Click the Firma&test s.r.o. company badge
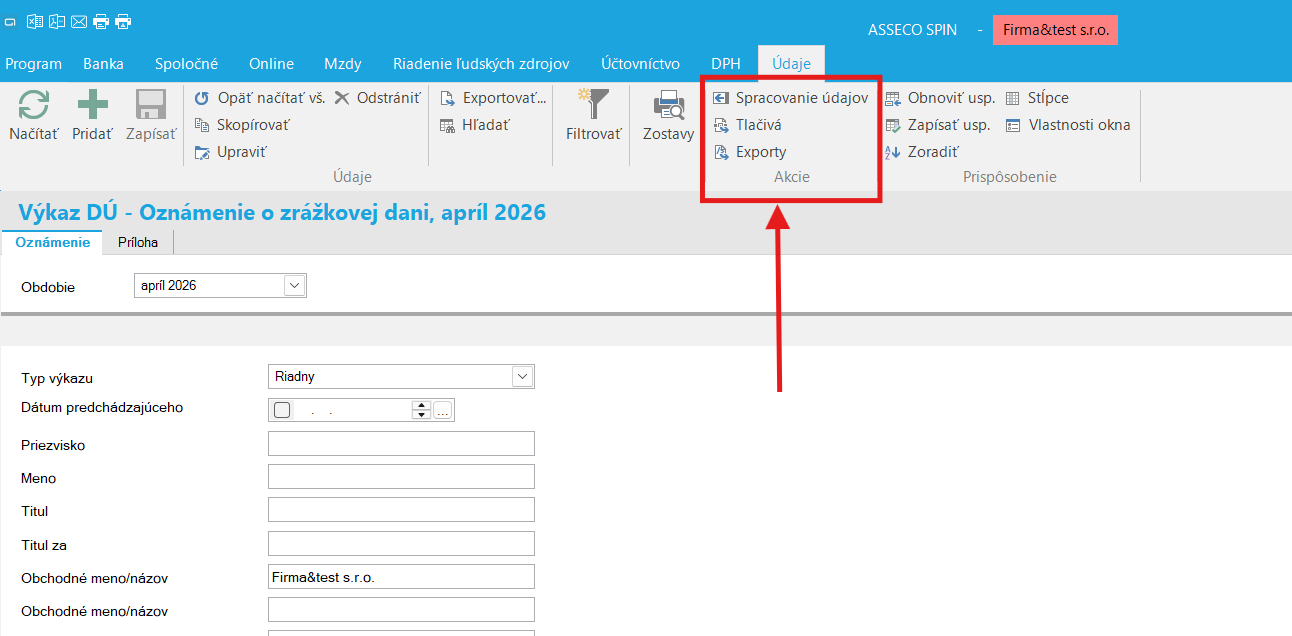 point(1055,30)
